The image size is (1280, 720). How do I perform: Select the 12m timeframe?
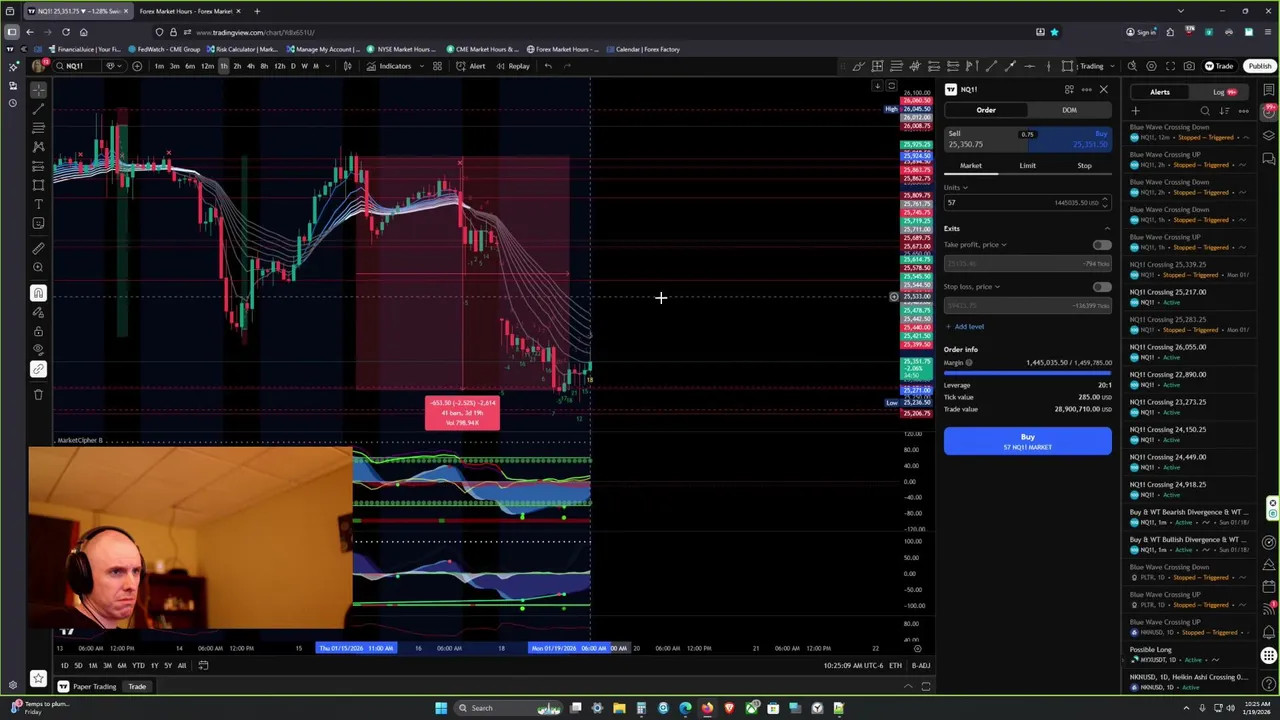click(207, 66)
